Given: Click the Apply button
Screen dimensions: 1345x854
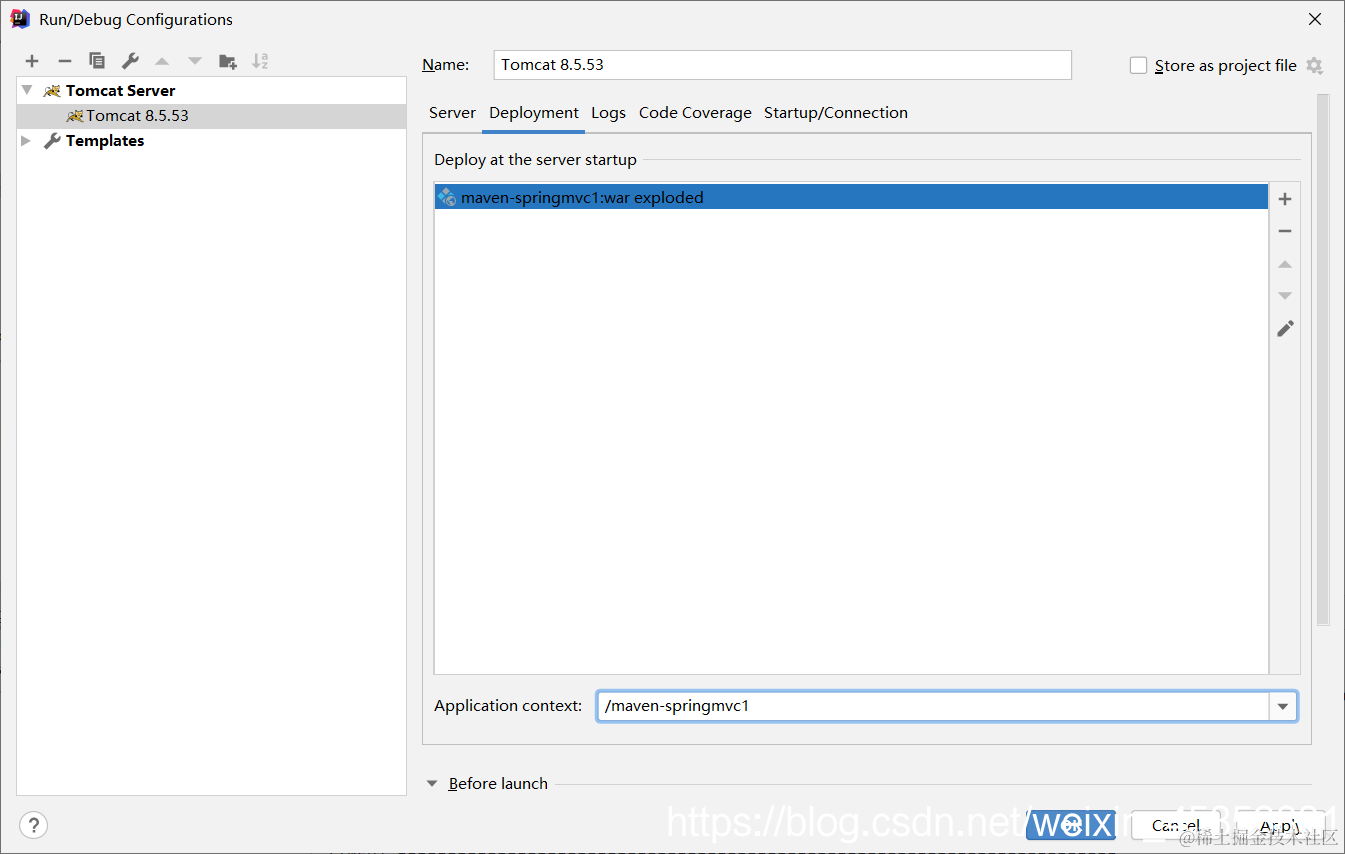Looking at the screenshot, I should point(1281,825).
